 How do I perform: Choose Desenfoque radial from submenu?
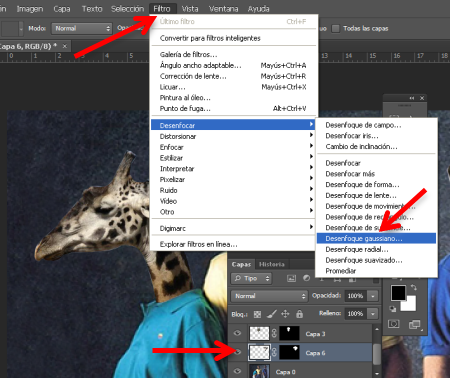point(376,249)
